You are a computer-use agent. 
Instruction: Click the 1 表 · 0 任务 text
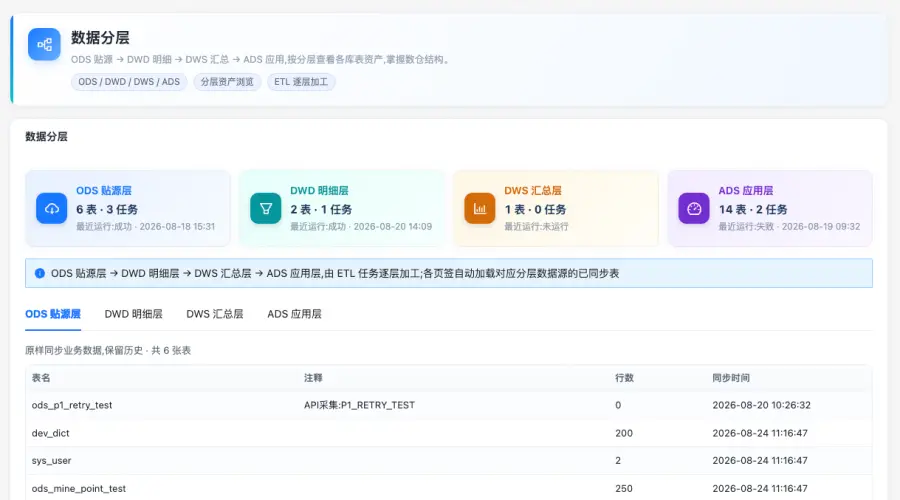536,210
